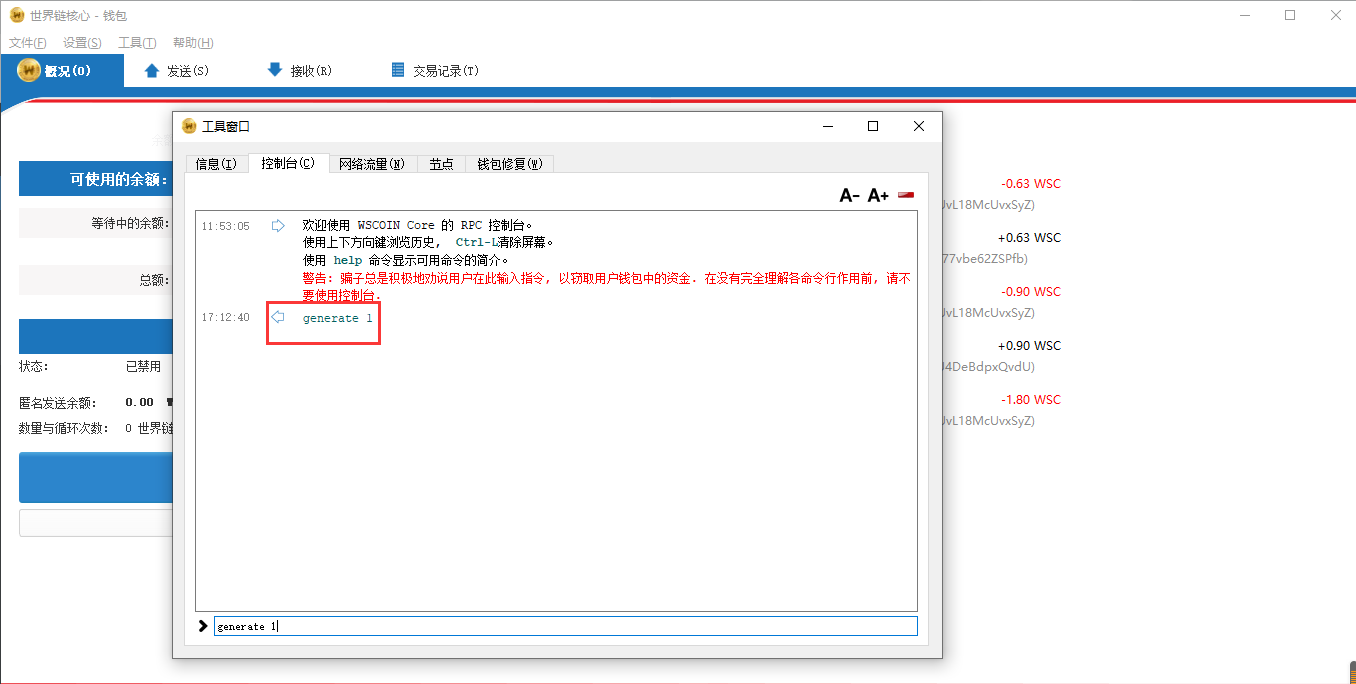Image resolution: width=1356 pixels, height=684 pixels.
Task: Open the 钱包修复 tab
Action: tap(509, 163)
